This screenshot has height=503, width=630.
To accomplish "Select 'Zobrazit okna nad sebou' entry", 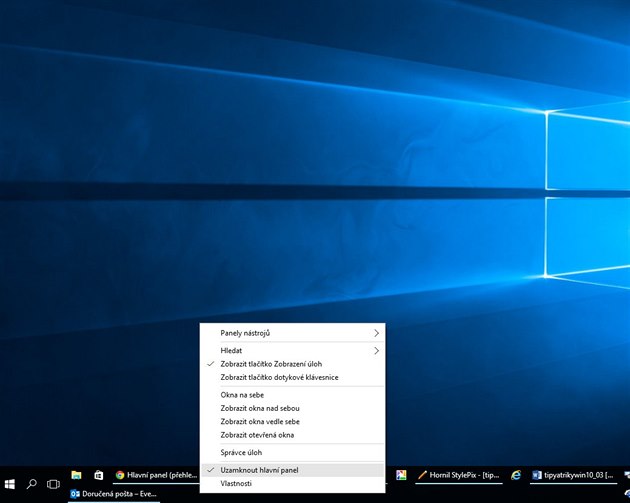I will [260, 408].
